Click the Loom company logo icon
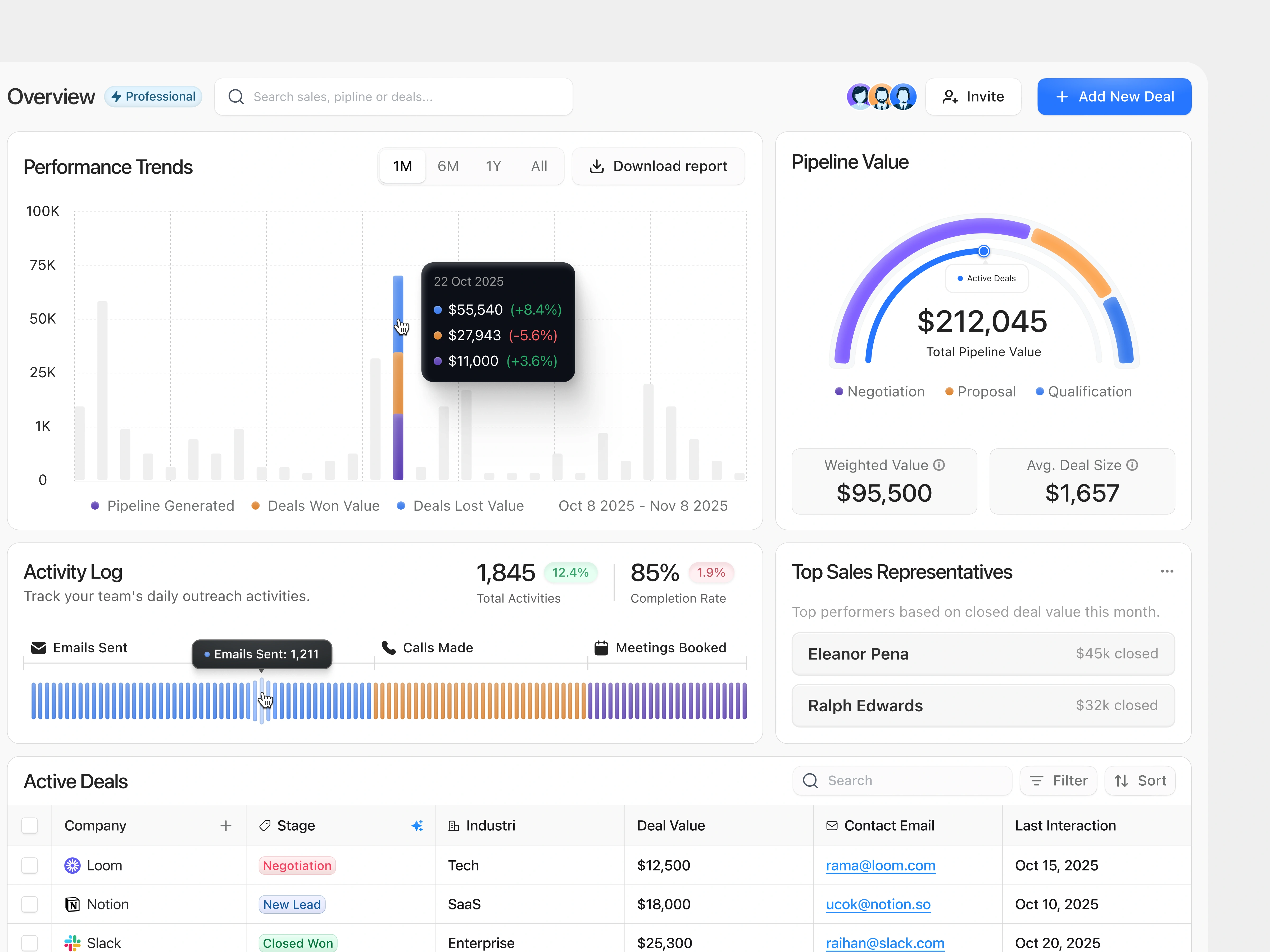Image resolution: width=1270 pixels, height=952 pixels. coord(72,865)
